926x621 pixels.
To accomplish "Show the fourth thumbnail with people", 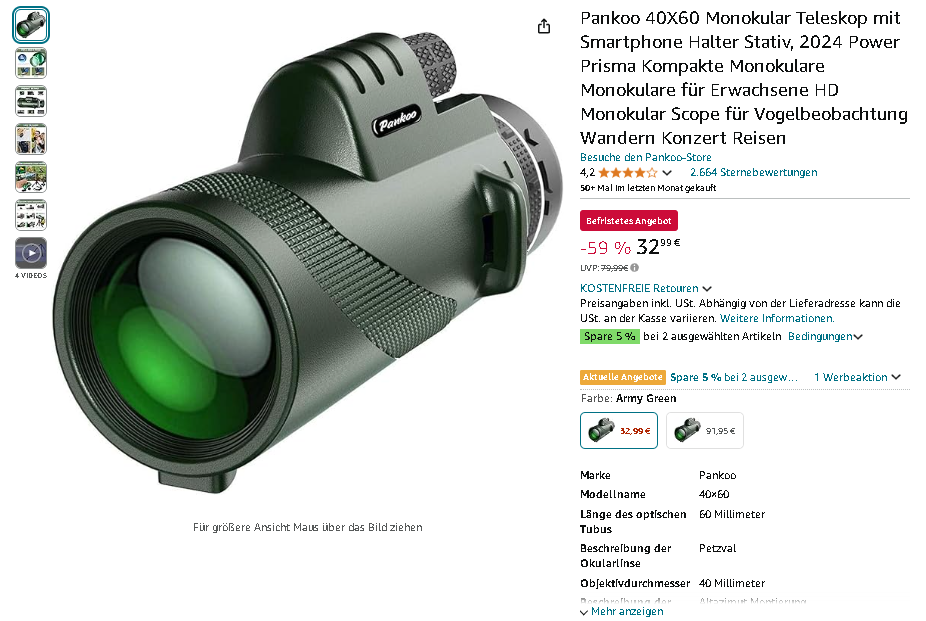I will pyautogui.click(x=31, y=139).
